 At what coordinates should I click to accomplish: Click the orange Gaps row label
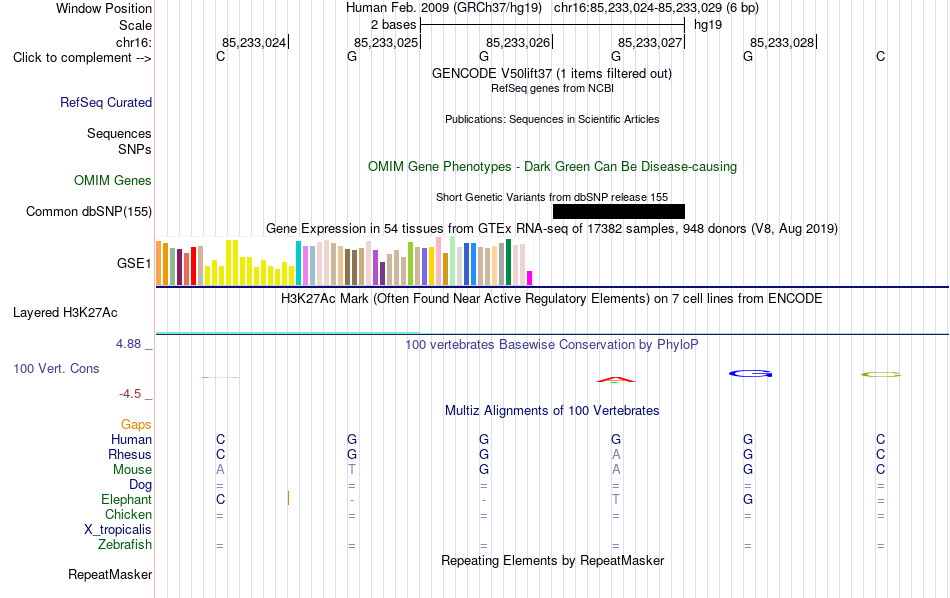click(x=136, y=425)
